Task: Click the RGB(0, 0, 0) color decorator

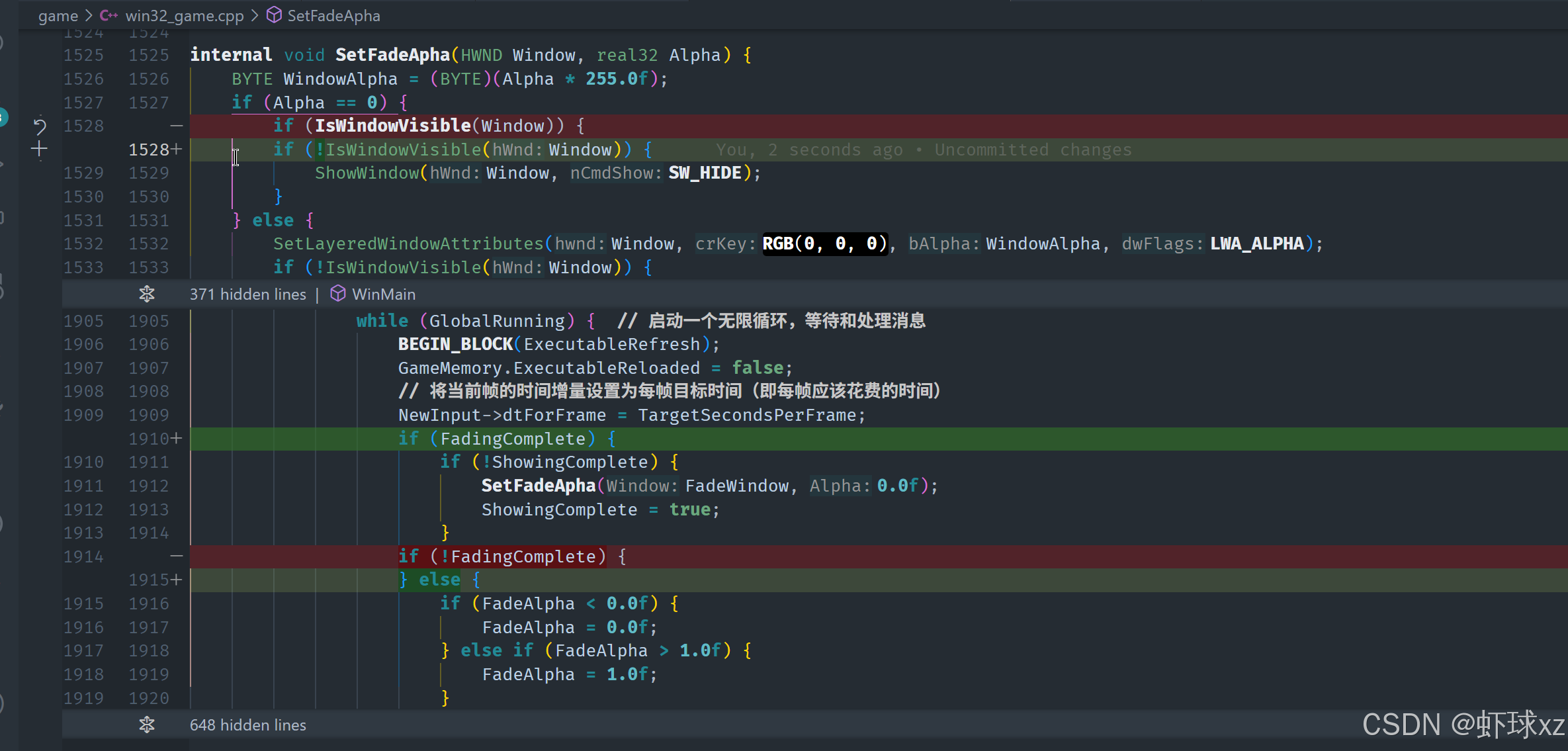Action: 824,244
